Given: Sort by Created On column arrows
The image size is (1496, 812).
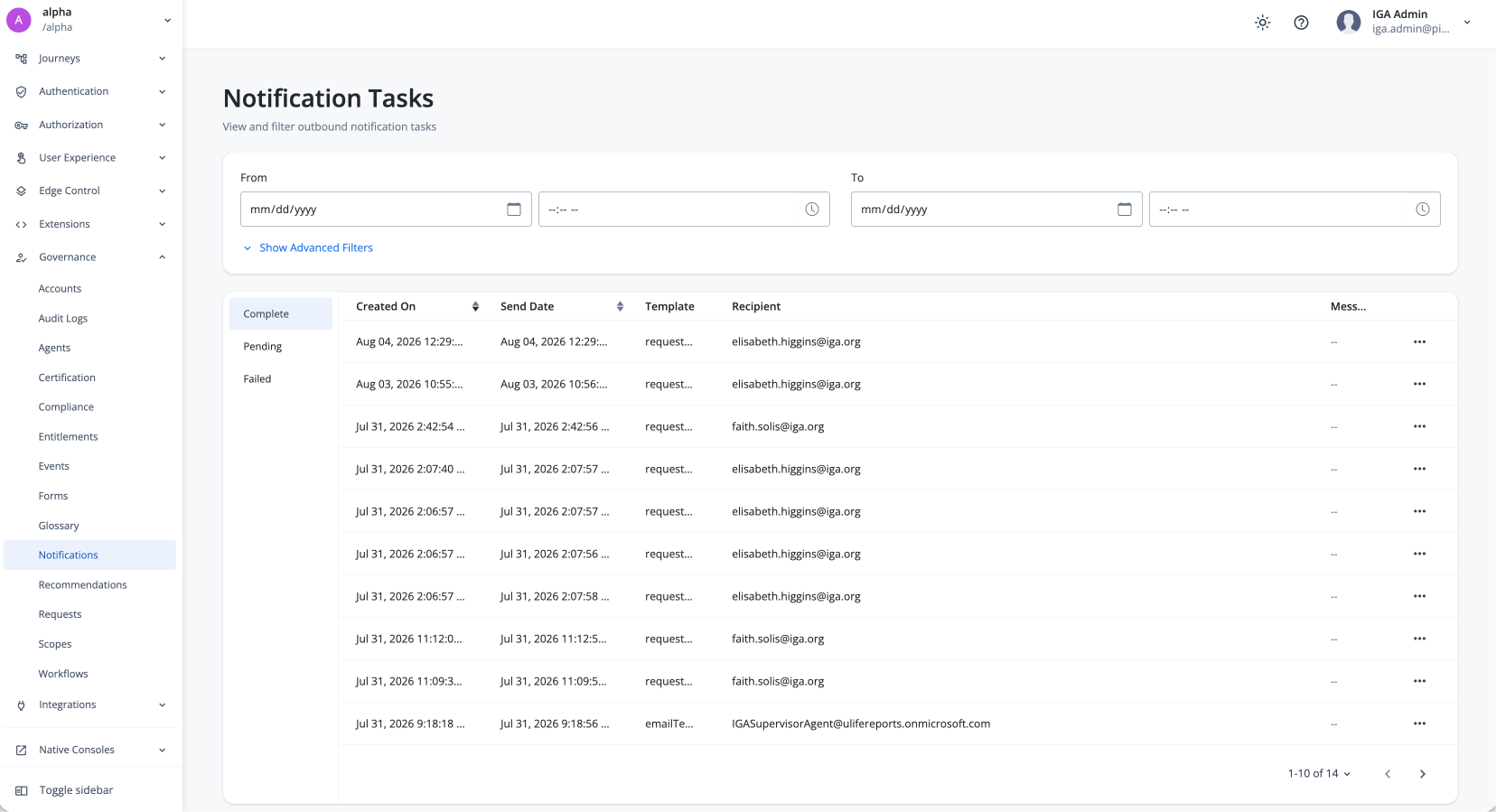Looking at the screenshot, I should point(475,307).
